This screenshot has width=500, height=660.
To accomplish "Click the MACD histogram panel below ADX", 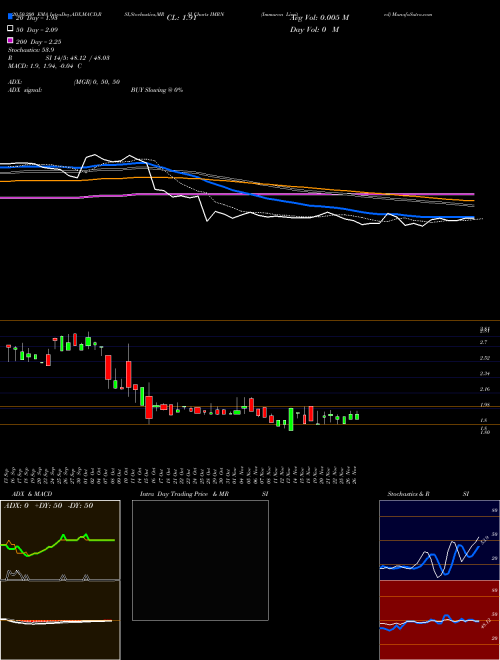I will [x=60, y=620].
